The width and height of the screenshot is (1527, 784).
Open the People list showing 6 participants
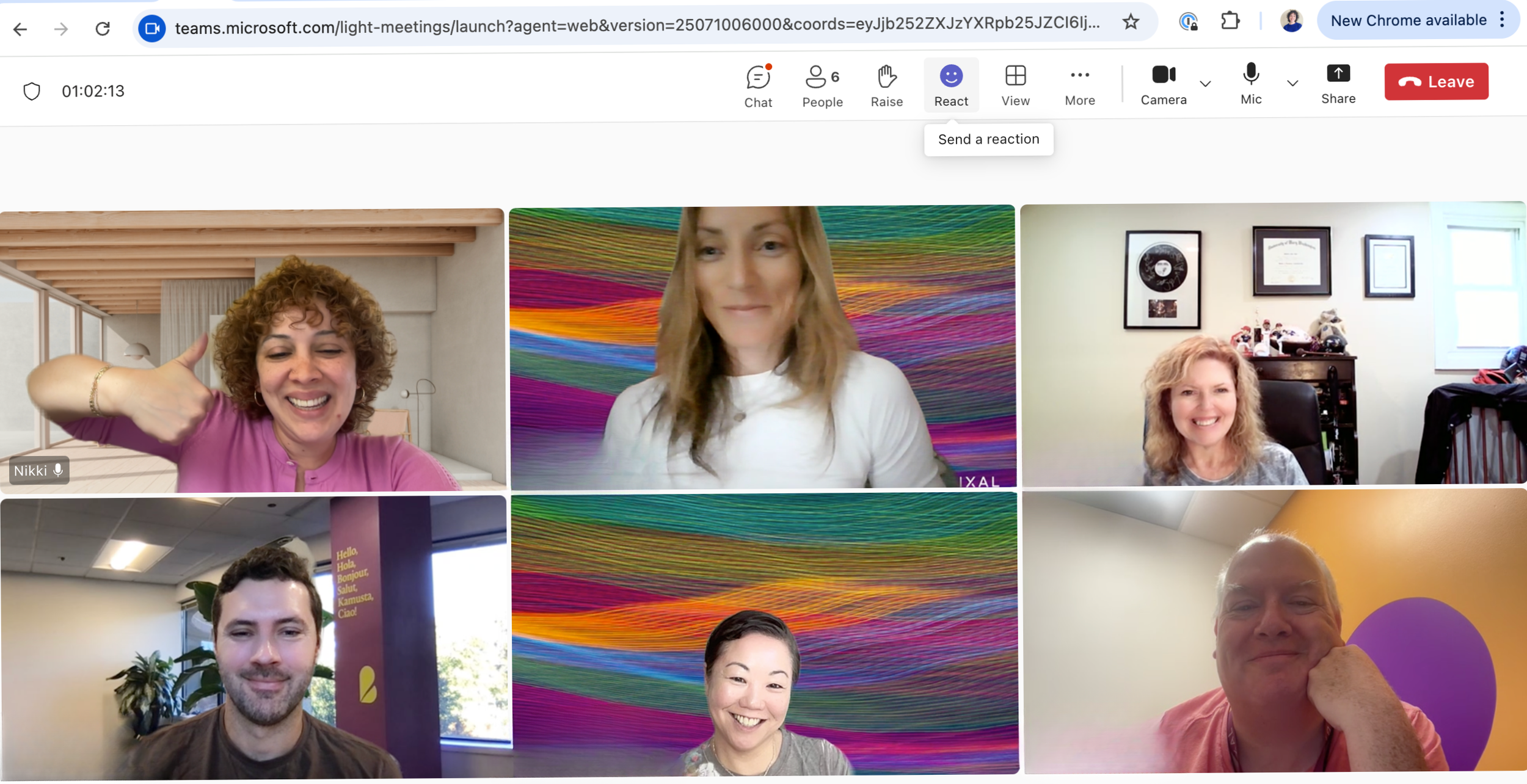coord(822,85)
